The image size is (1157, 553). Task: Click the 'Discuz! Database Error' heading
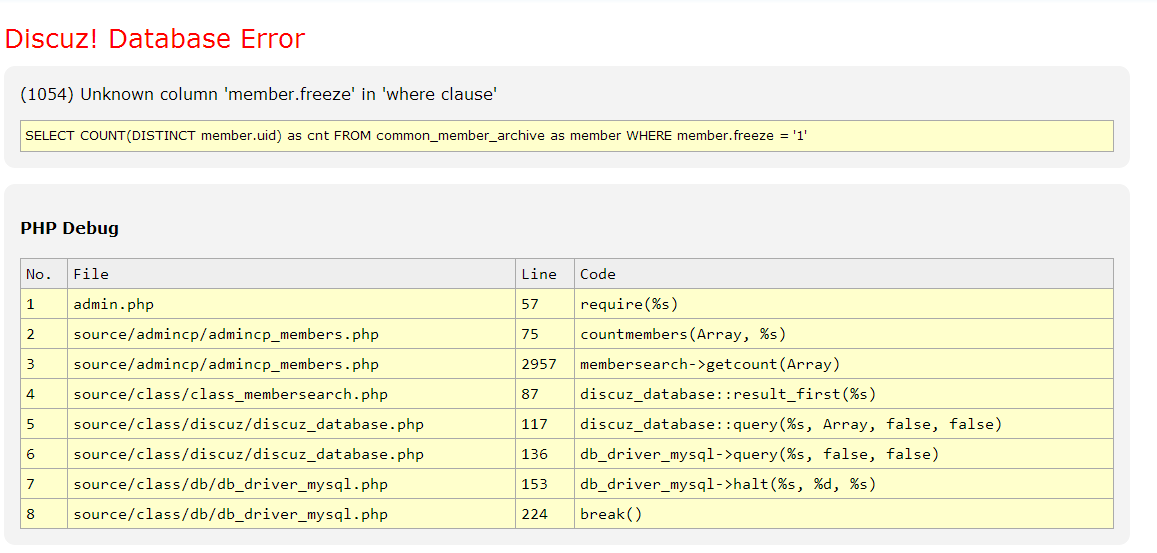(x=155, y=39)
